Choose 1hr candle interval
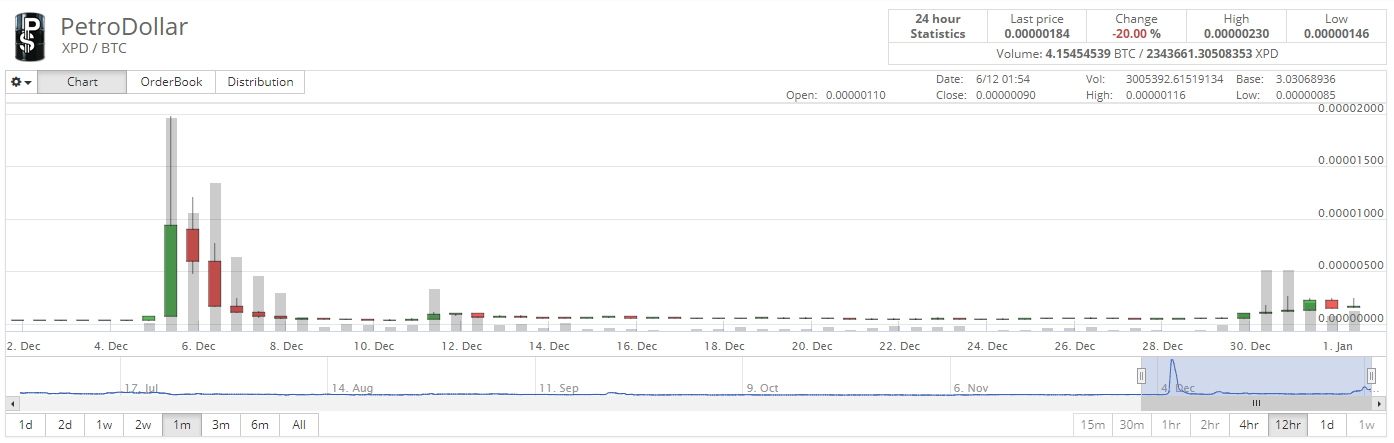 point(1171,425)
